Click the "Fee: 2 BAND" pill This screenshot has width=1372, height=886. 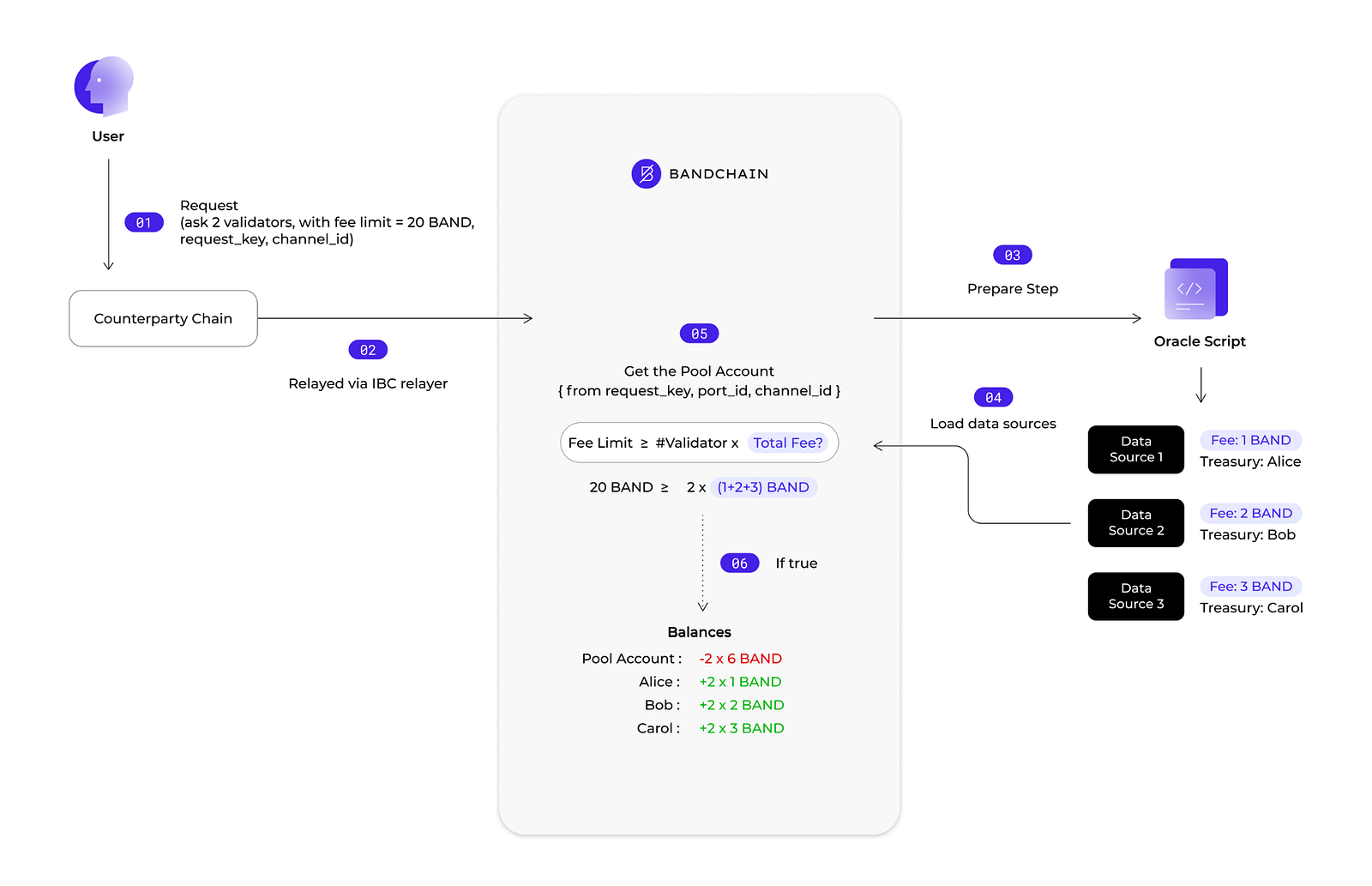click(x=1251, y=513)
